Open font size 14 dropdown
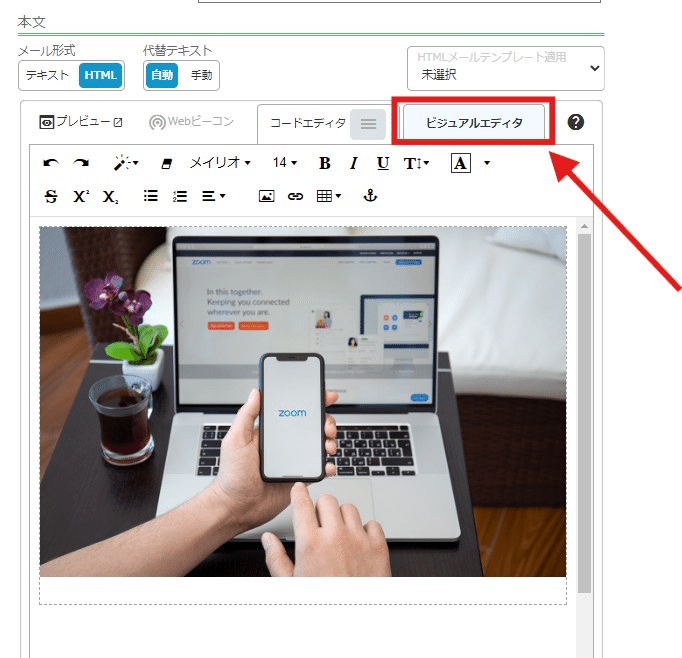 285,163
